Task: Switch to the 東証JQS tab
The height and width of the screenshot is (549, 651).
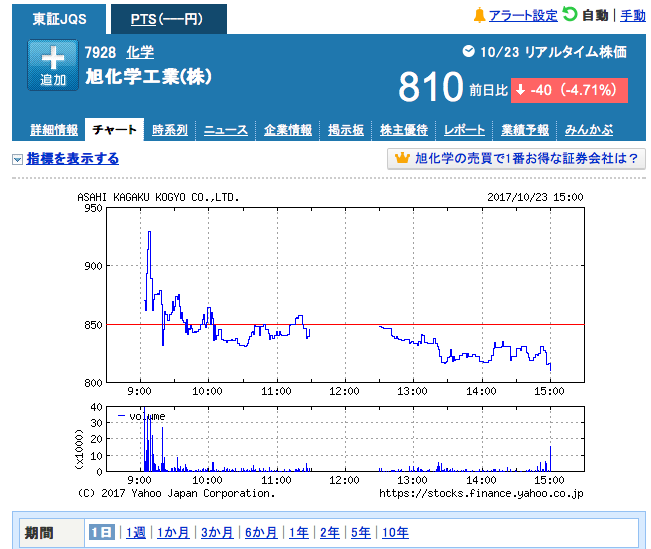Action: (x=59, y=19)
